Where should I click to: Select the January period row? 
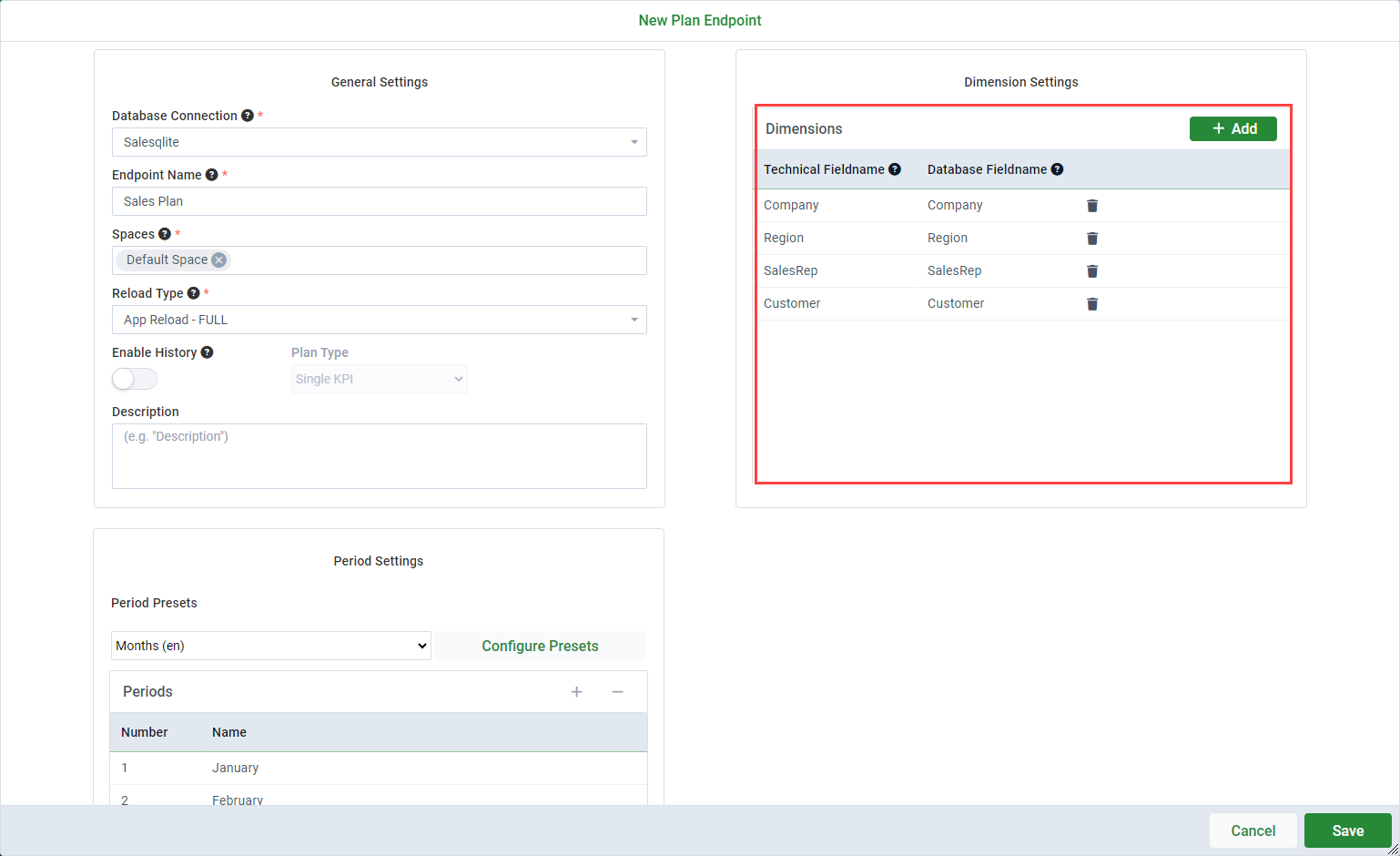[x=379, y=768]
